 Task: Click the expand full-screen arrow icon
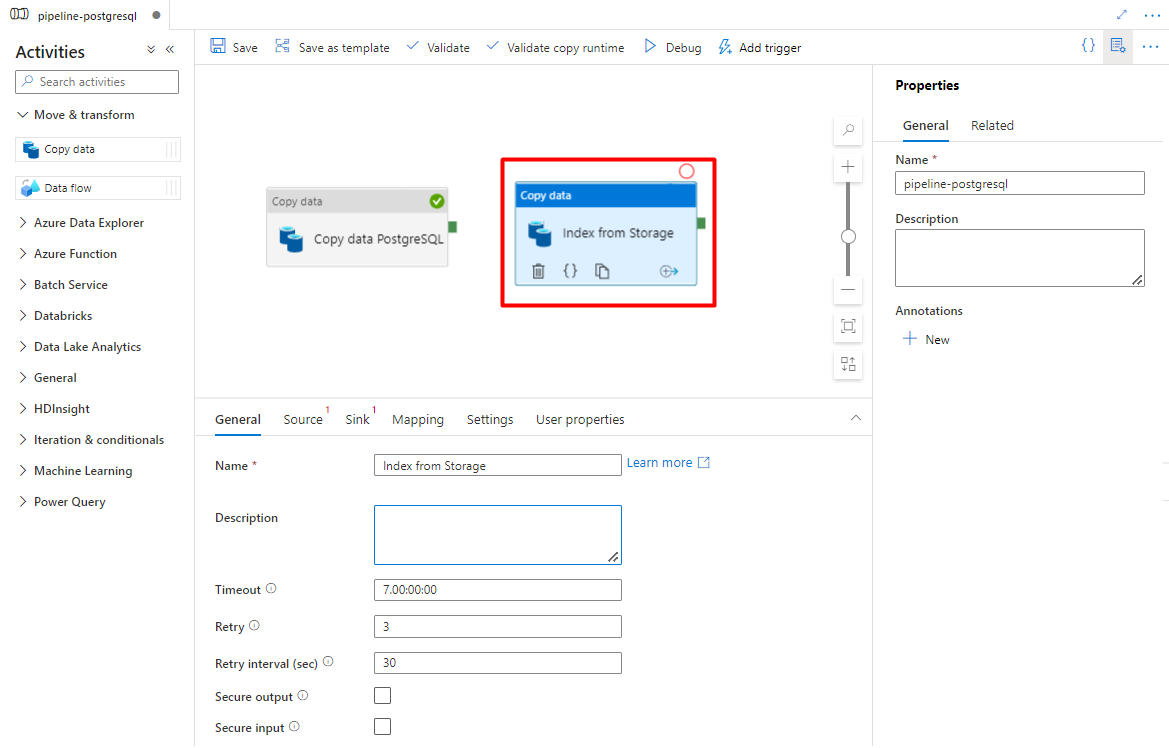pyautogui.click(x=1121, y=14)
